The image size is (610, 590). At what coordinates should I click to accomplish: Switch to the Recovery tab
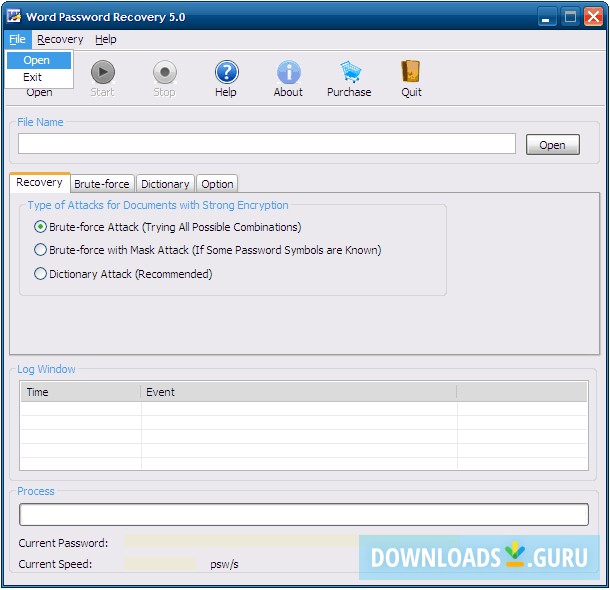point(40,182)
